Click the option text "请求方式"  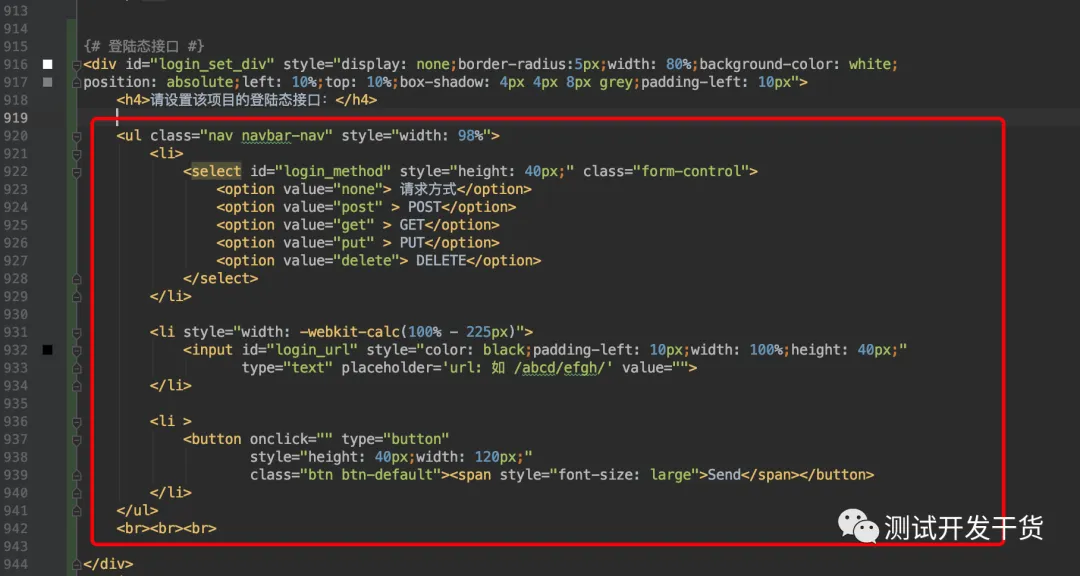click(428, 189)
